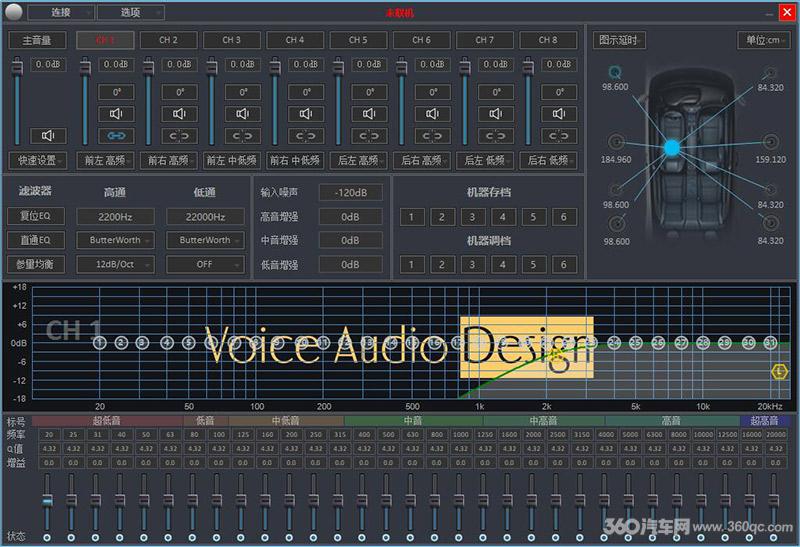Toggle status dot under the 25Hz band
800x547 pixels.
point(71,537)
